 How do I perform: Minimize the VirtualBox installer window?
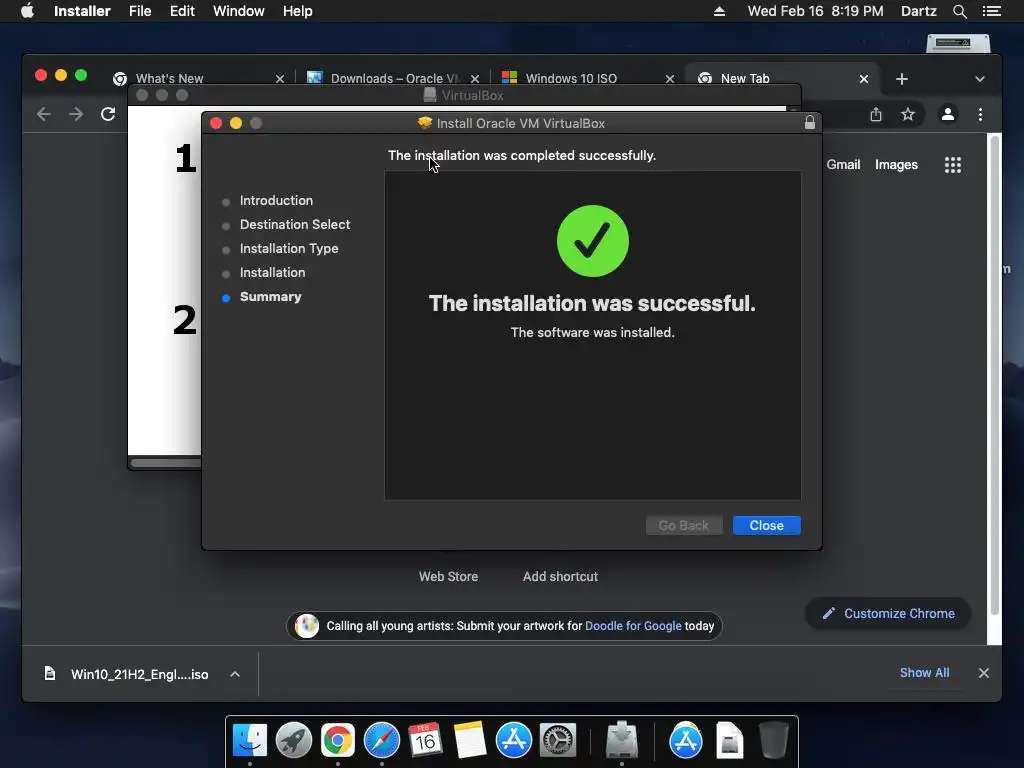(236, 123)
